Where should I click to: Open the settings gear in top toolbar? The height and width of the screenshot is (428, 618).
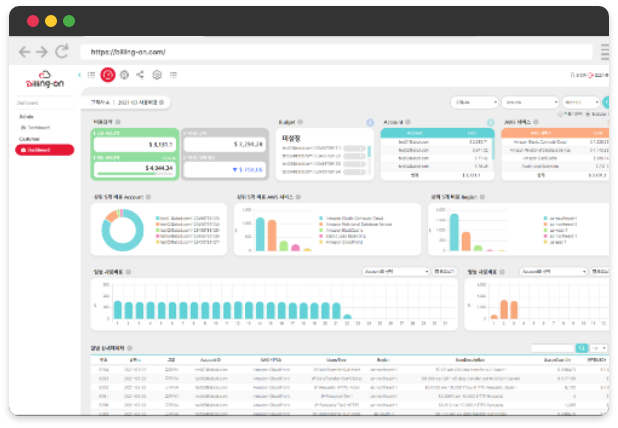[157, 74]
